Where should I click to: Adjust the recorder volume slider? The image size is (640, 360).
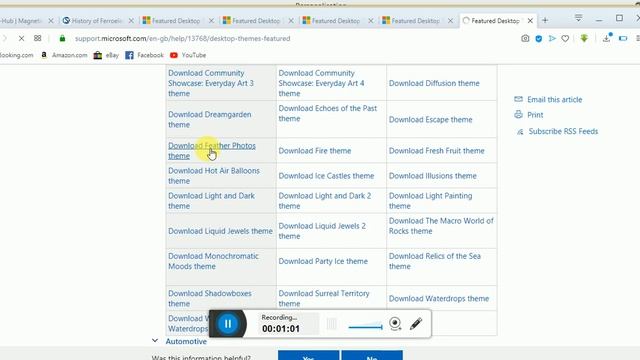point(366,327)
